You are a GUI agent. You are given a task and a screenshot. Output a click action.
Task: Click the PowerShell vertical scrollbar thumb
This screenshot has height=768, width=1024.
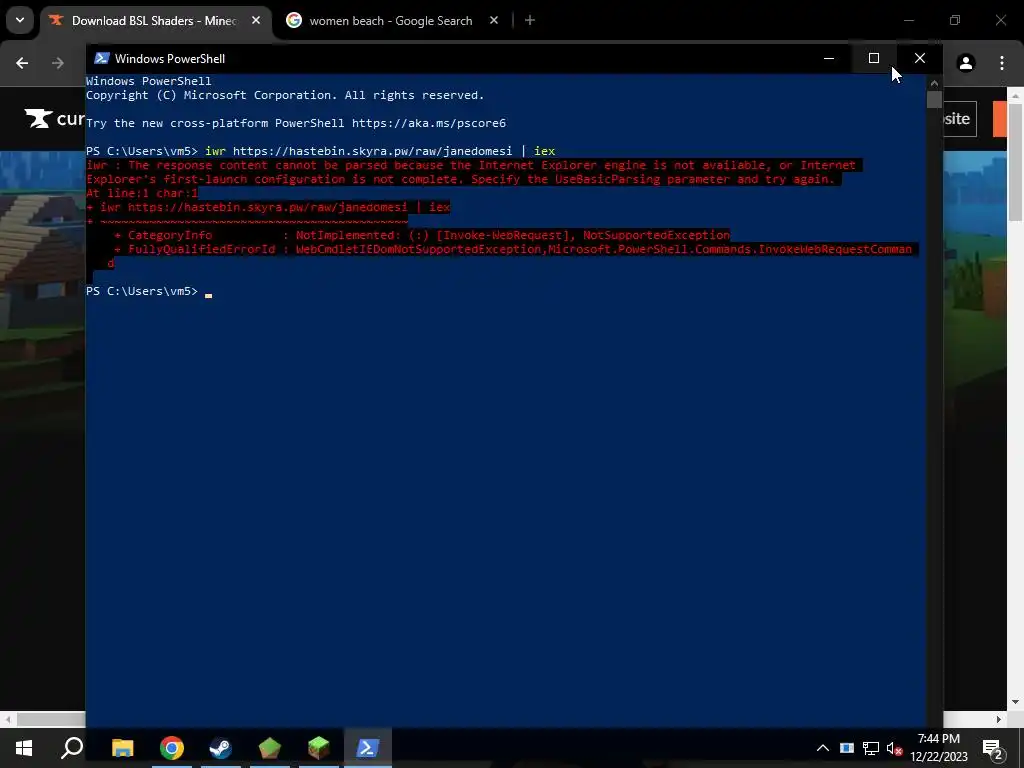[x=935, y=99]
